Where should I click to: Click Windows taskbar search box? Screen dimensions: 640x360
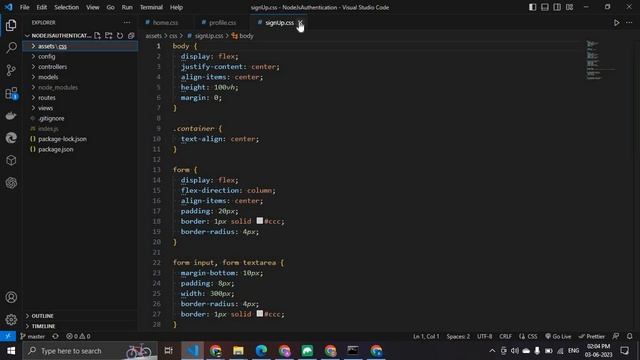click(90, 351)
